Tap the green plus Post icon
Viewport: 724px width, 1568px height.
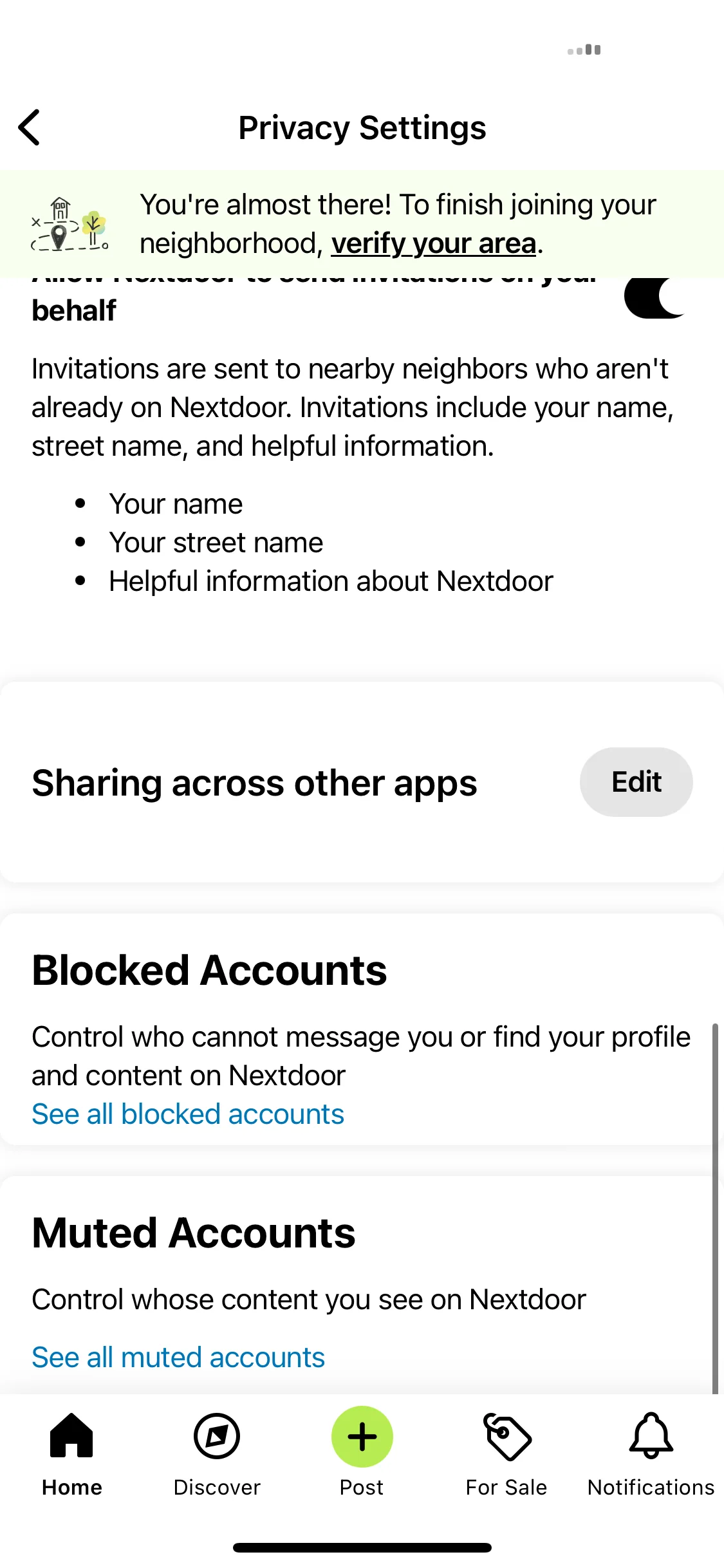[362, 1436]
